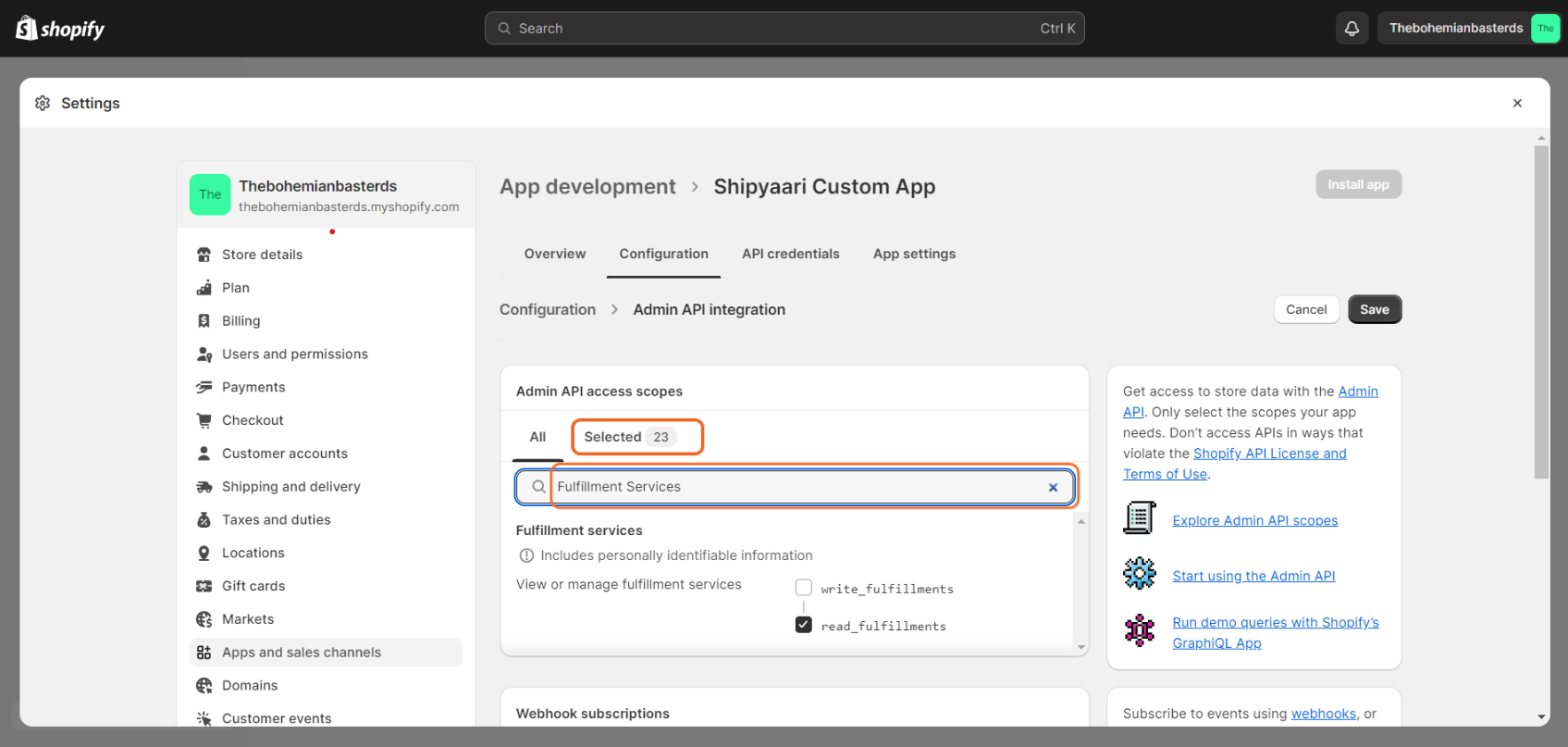Click the Customer events icon
The height and width of the screenshot is (747, 1568).
(x=204, y=718)
